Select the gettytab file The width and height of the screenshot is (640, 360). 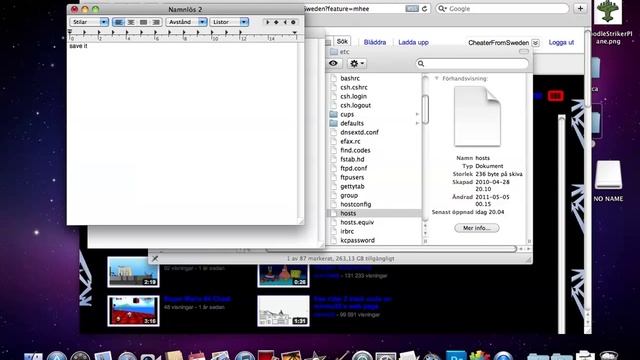click(x=352, y=186)
